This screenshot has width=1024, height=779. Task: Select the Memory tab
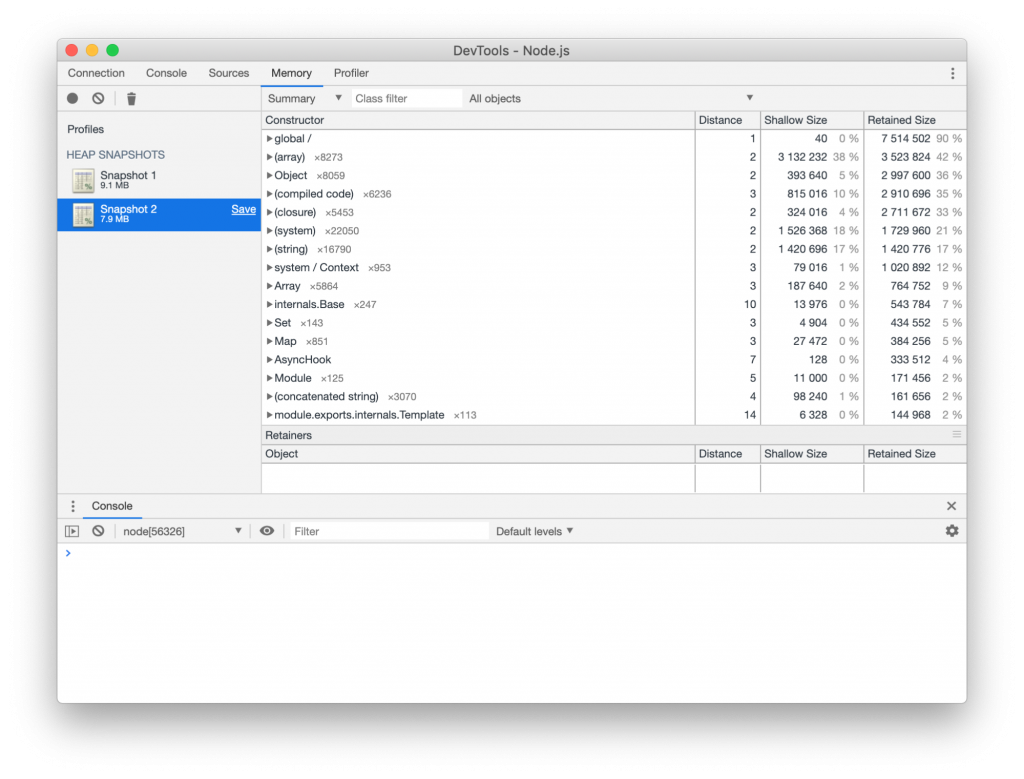(x=291, y=73)
